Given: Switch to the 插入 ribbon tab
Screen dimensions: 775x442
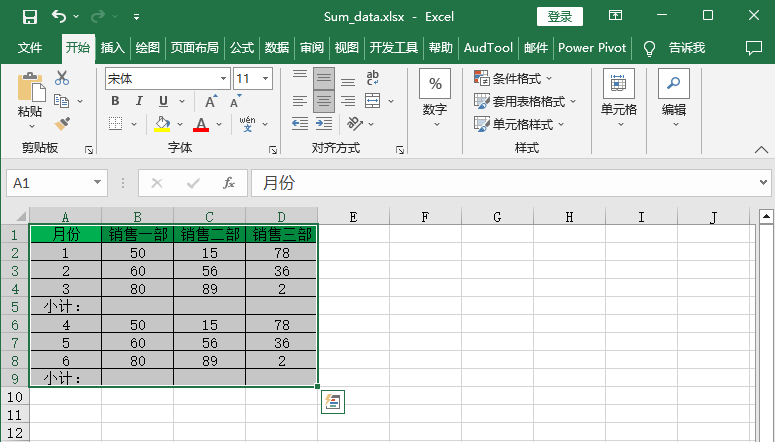Looking at the screenshot, I should click(x=112, y=47).
